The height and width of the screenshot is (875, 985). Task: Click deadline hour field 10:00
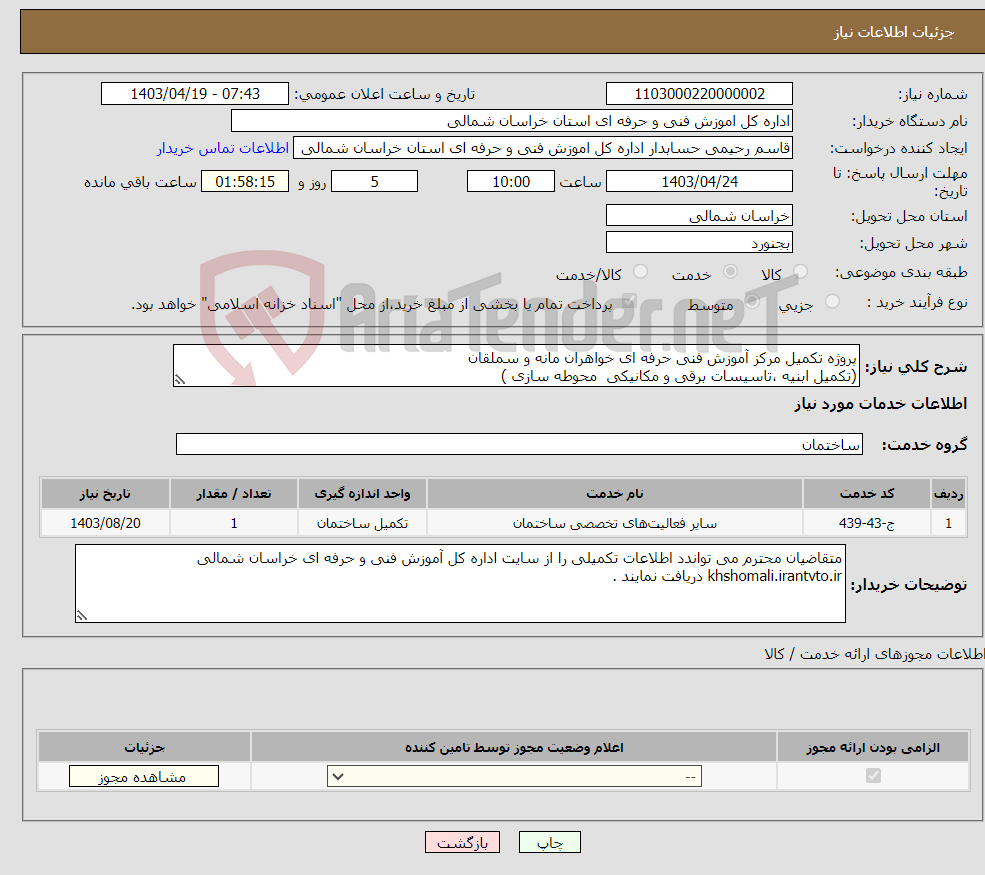(511, 182)
